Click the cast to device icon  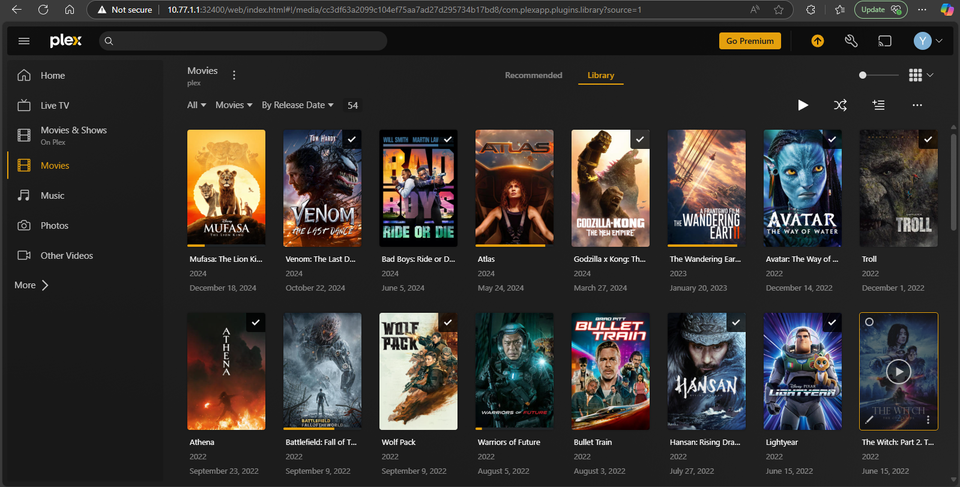click(x=884, y=41)
